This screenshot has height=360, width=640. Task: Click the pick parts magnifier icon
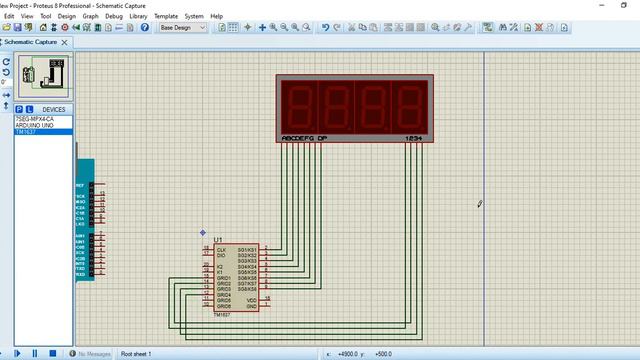pos(435,27)
